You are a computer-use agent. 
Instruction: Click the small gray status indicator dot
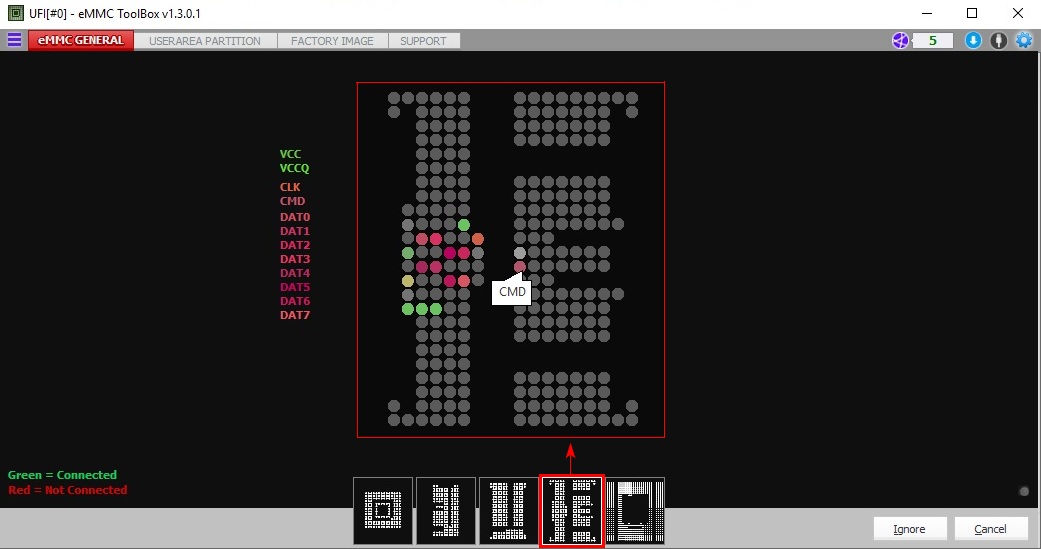[x=1024, y=491]
